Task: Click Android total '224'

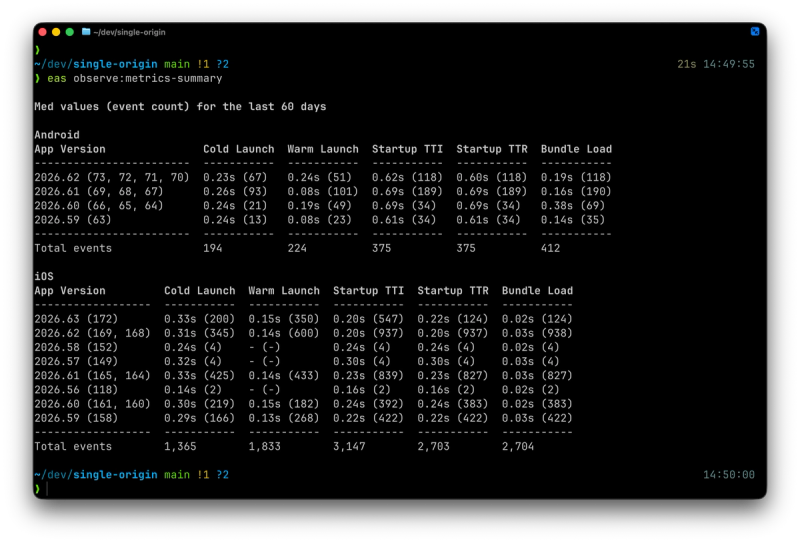Action: [297, 249]
